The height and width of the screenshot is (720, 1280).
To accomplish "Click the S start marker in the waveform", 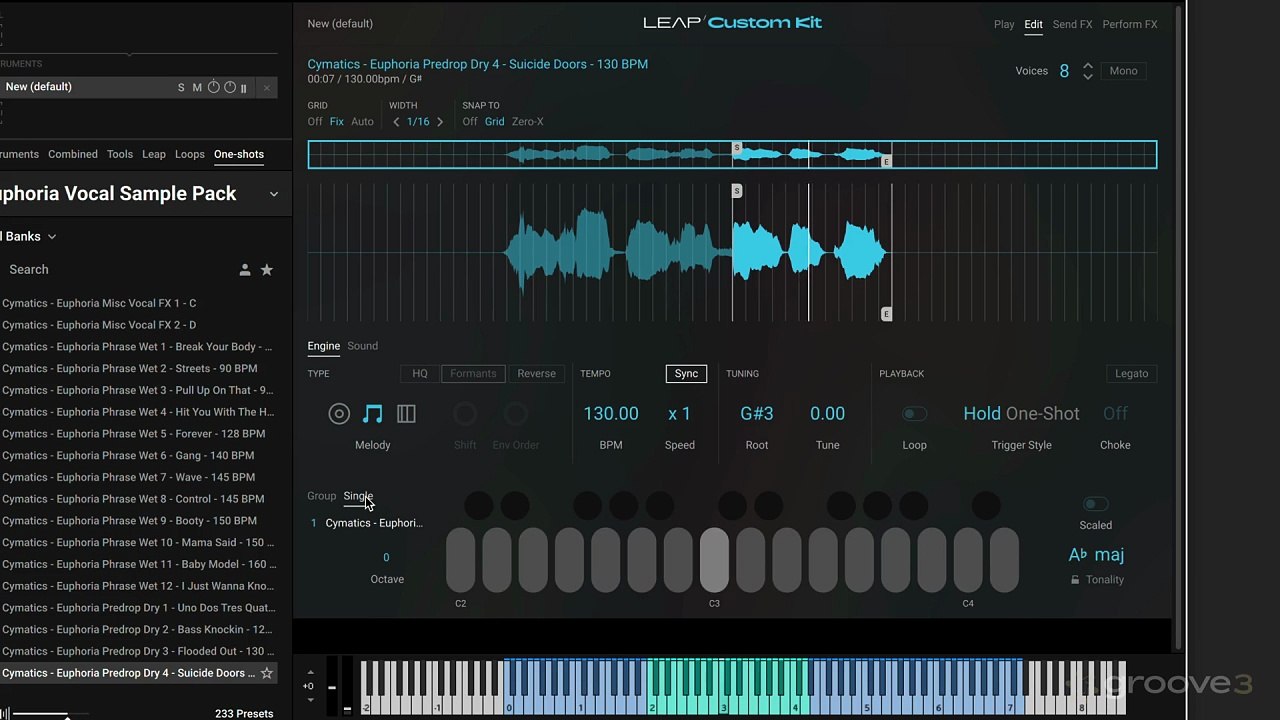I will point(737,191).
